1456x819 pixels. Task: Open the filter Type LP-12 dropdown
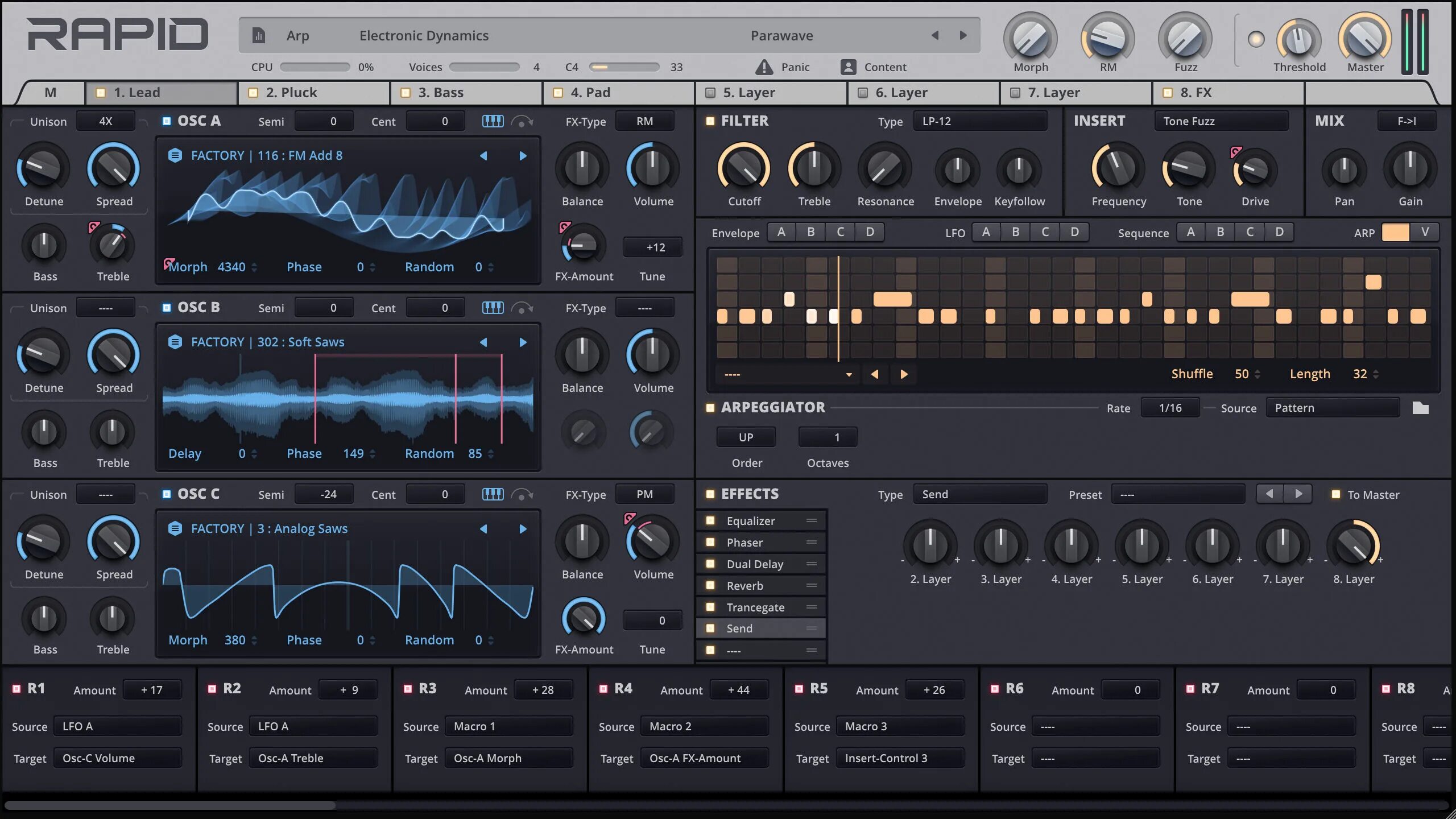click(x=980, y=121)
